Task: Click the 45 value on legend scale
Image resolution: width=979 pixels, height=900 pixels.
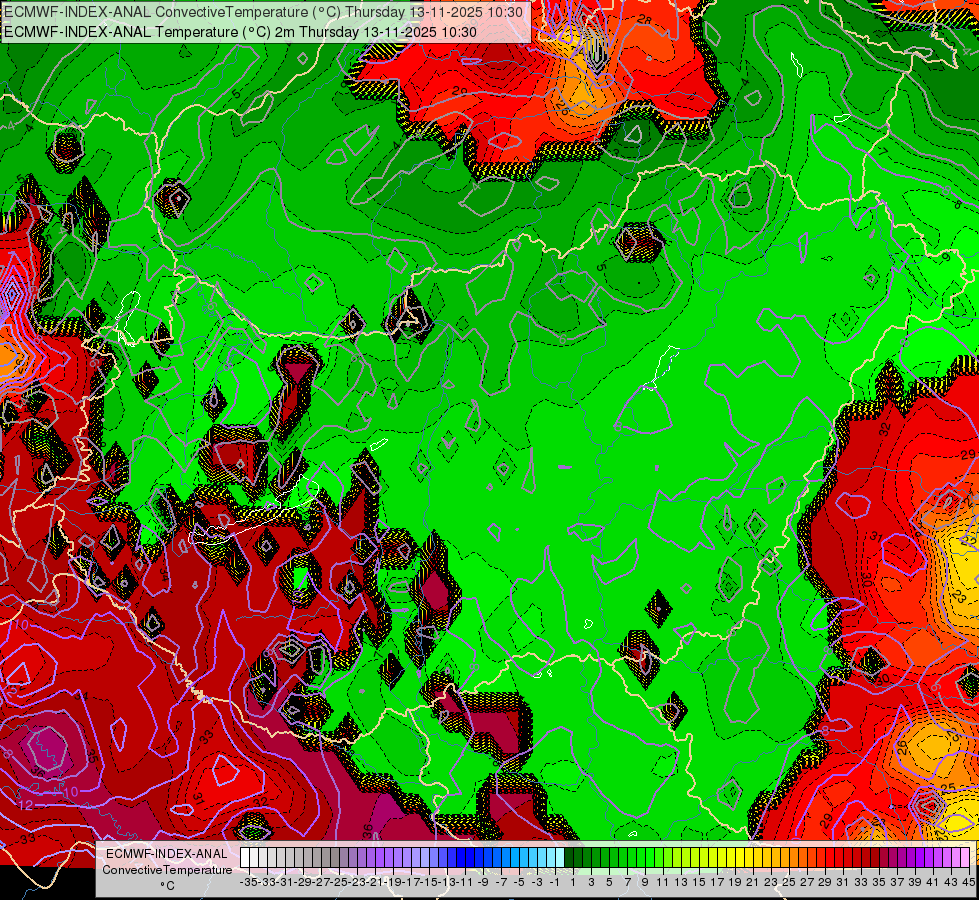Action: (968, 882)
